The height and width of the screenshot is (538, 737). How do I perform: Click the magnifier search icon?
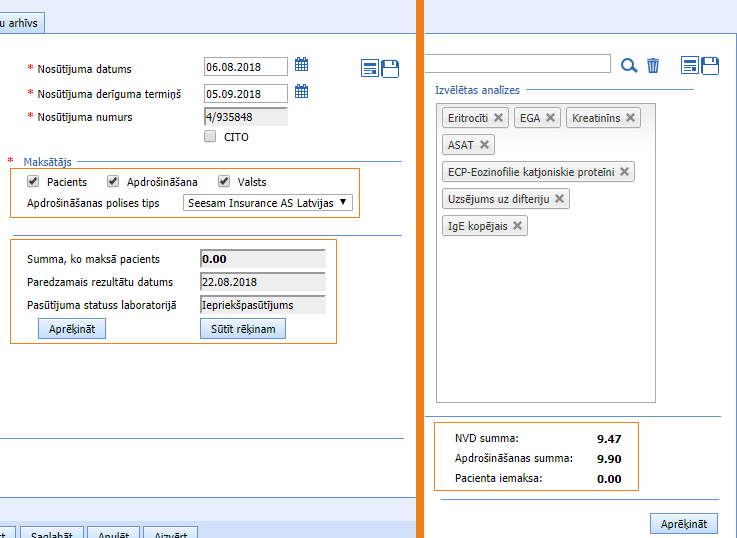(x=629, y=66)
